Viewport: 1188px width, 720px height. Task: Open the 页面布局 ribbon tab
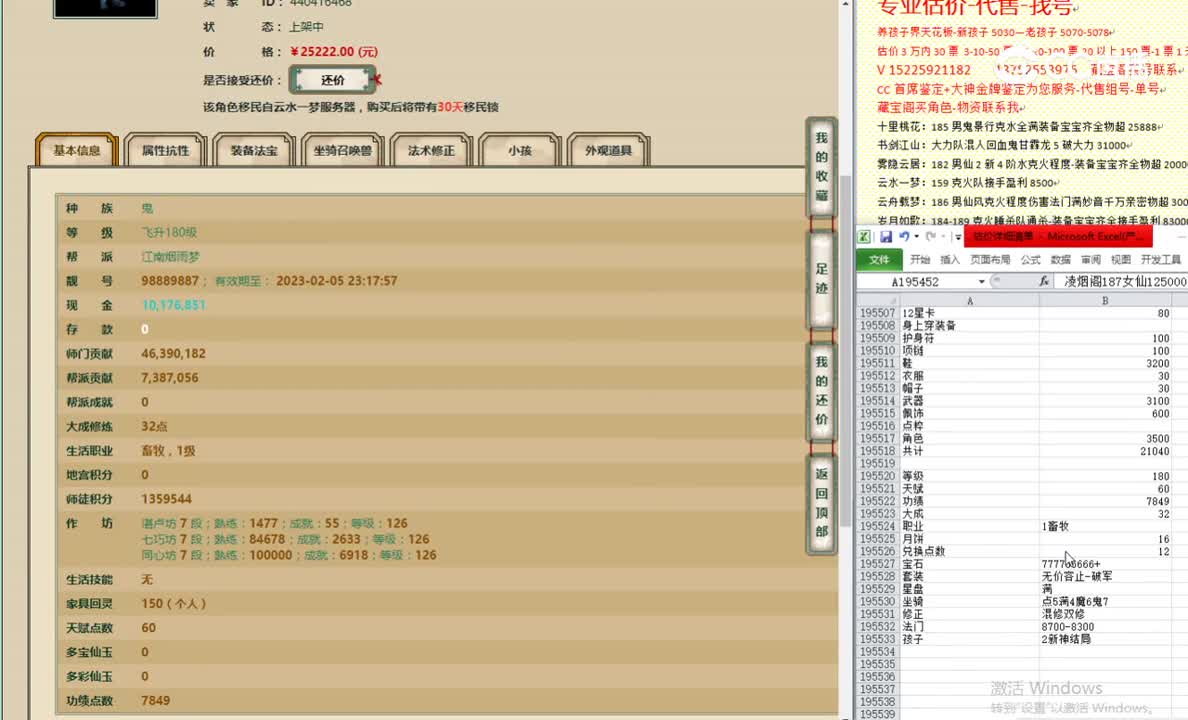990,260
